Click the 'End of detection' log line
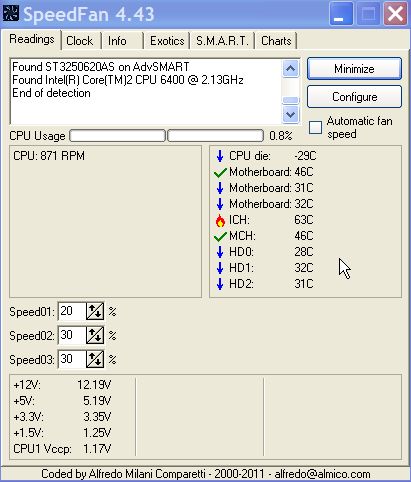Image resolution: width=411 pixels, height=482 pixels. (51, 93)
